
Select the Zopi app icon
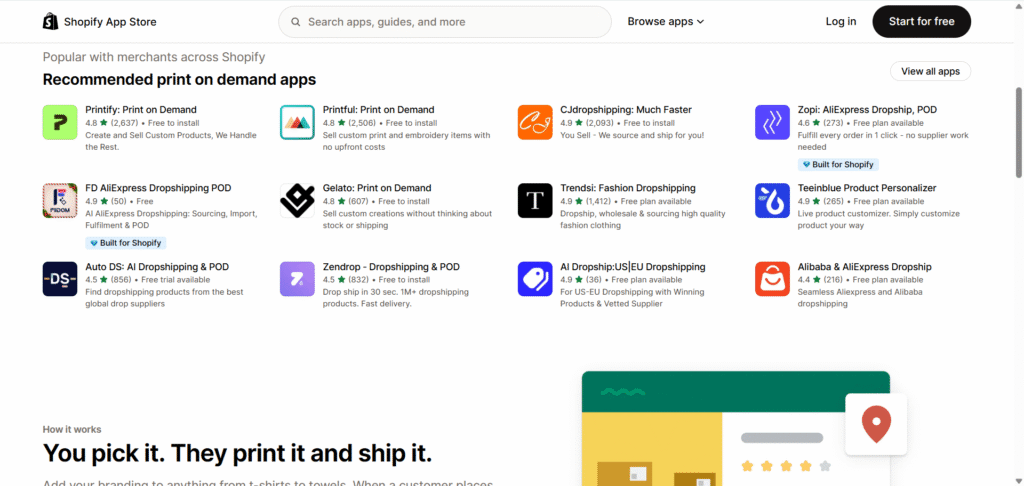point(772,122)
